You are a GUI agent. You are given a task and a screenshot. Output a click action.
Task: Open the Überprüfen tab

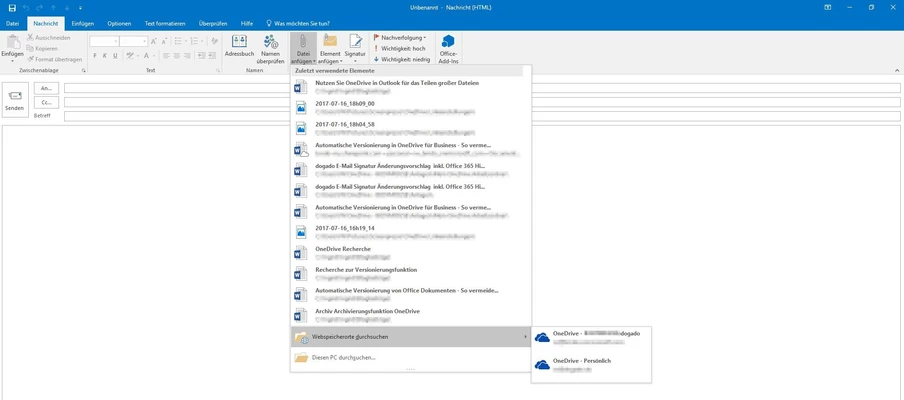click(x=212, y=24)
